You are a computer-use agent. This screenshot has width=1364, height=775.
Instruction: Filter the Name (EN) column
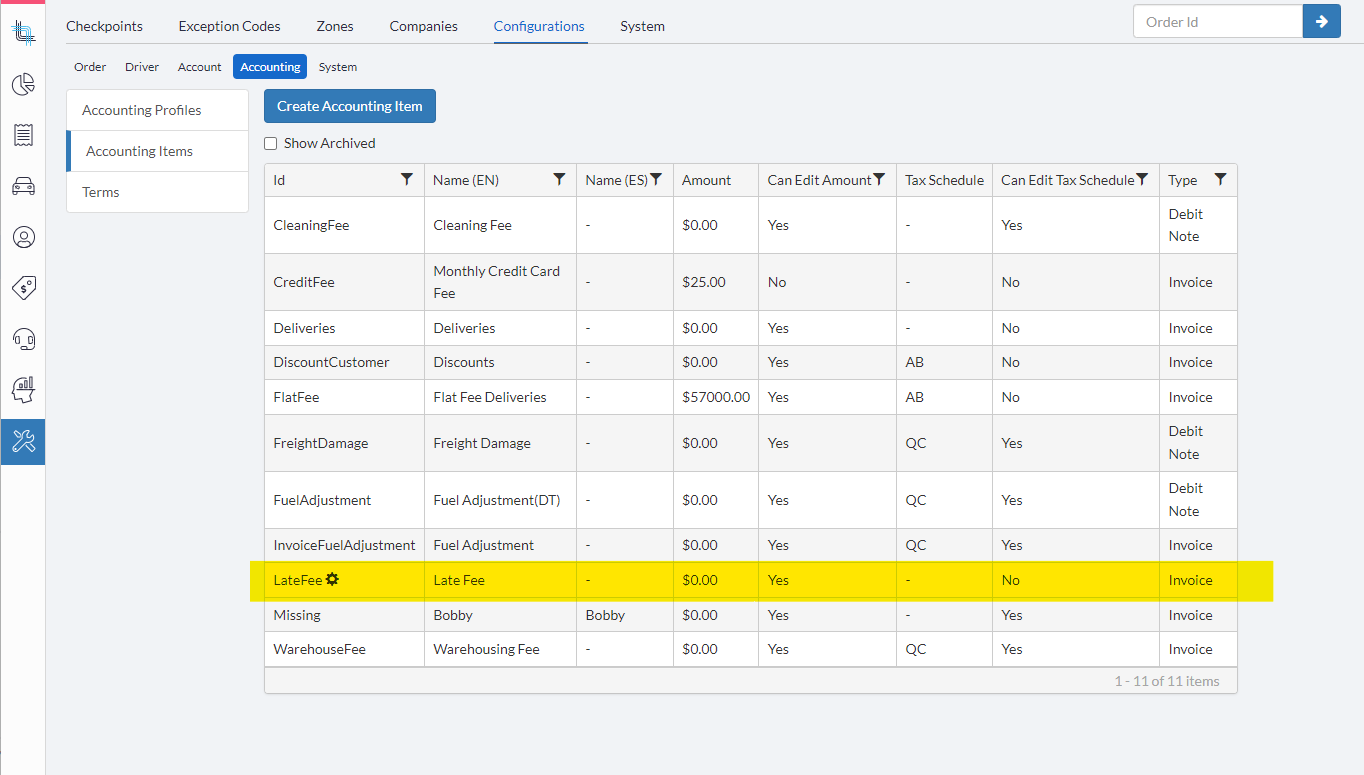559,179
